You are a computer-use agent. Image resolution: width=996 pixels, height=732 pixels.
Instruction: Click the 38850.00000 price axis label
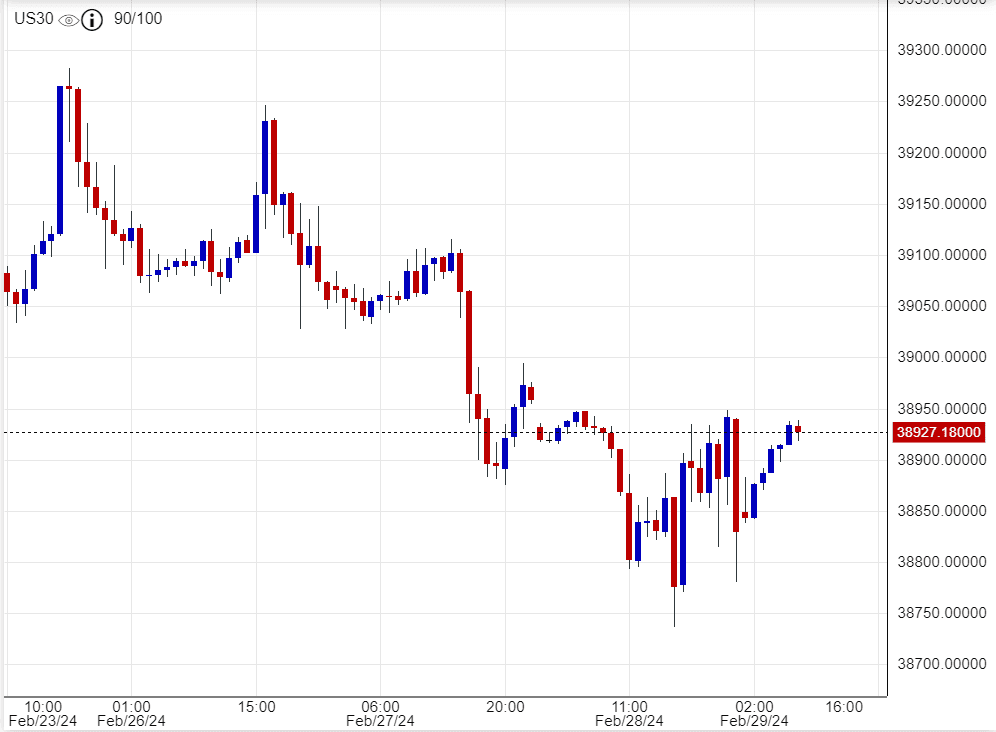tap(940, 511)
